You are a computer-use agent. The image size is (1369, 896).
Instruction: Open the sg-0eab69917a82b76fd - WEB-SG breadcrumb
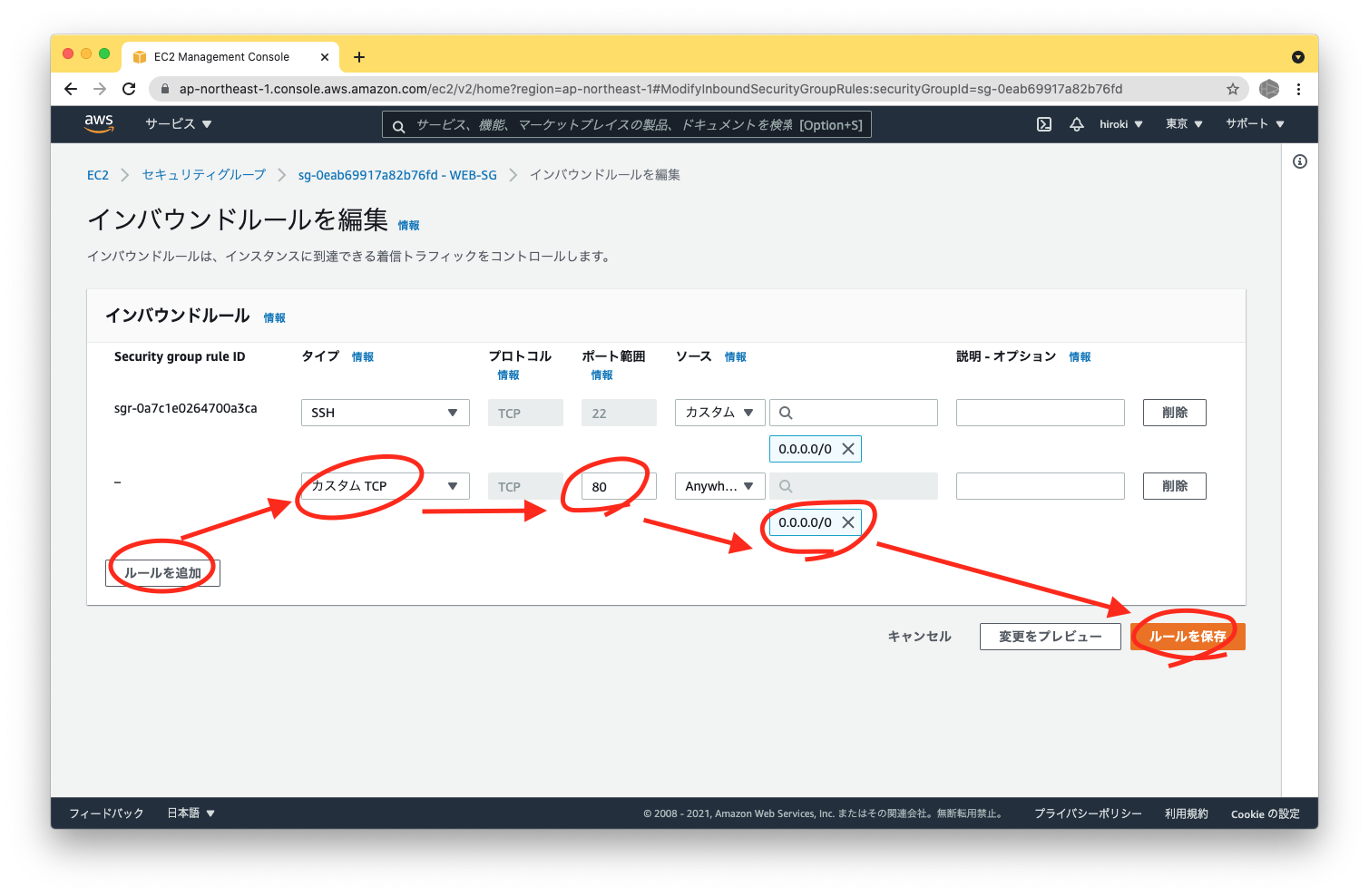pyautogui.click(x=397, y=175)
